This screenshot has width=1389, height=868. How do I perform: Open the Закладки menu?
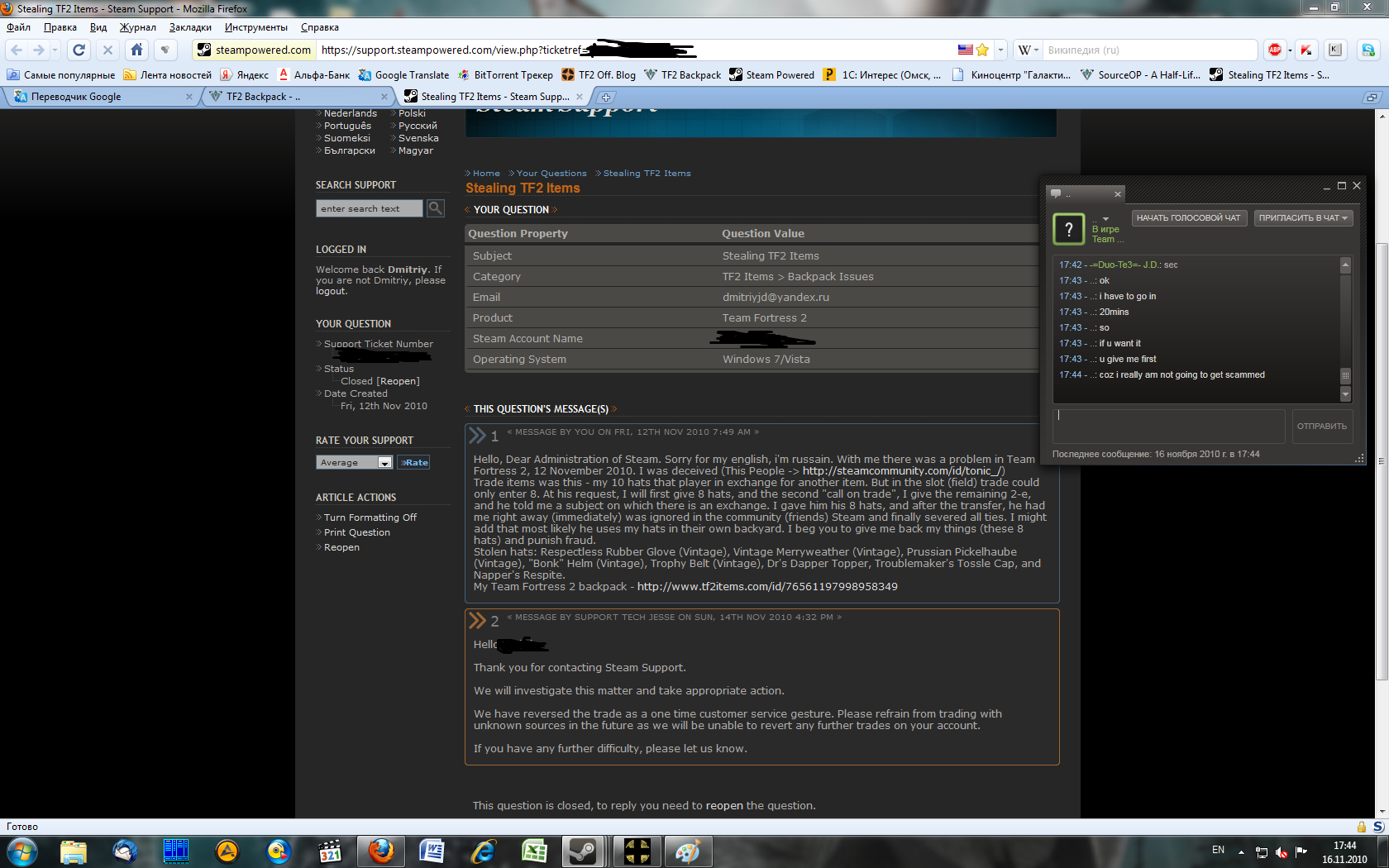click(x=190, y=27)
